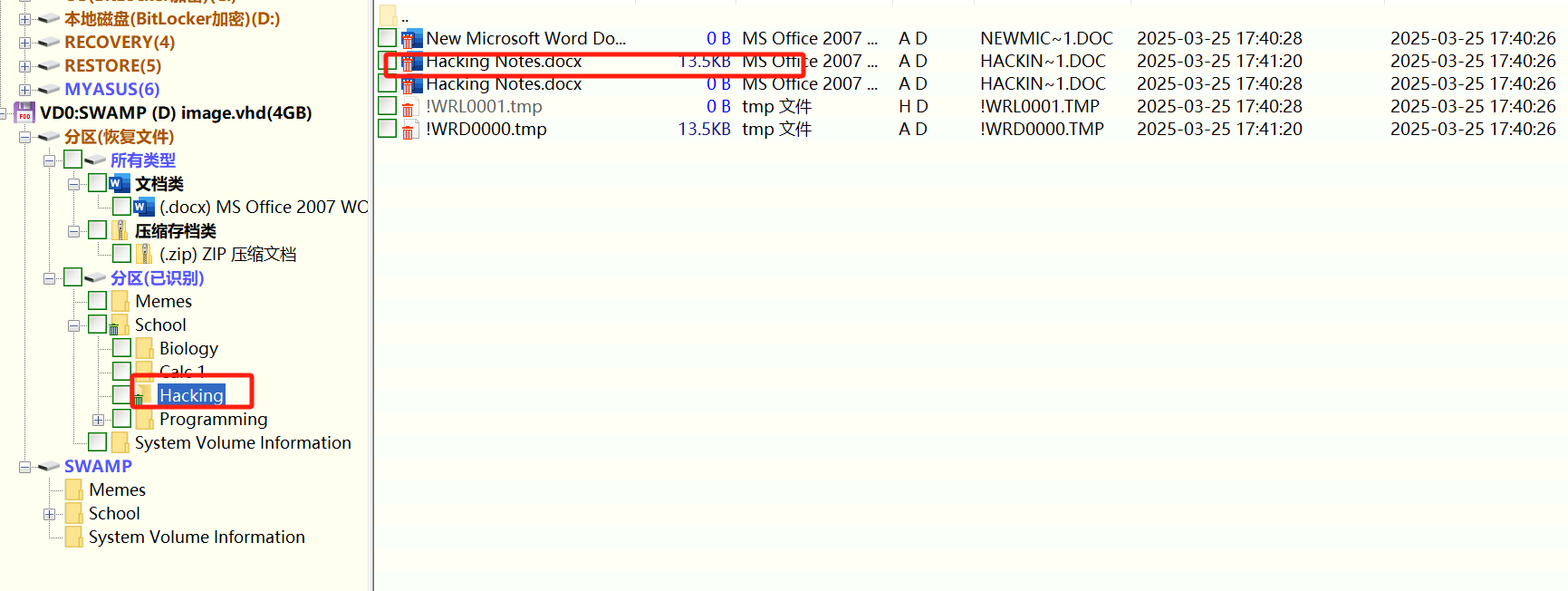1568x591 pixels.
Task: Collapse the 文档类 tree node
Action: tap(73, 184)
